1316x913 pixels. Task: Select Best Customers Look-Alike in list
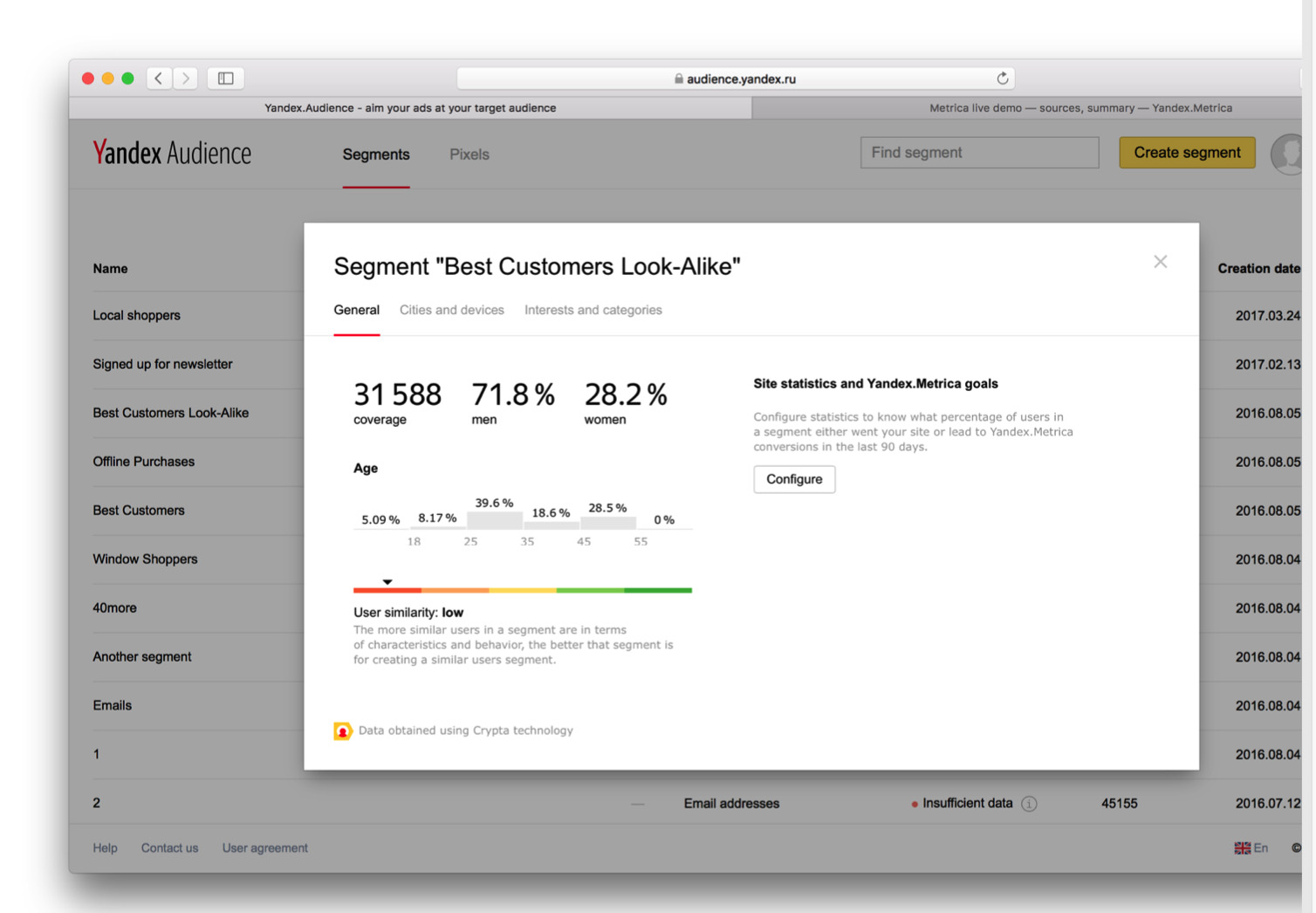[x=170, y=413]
